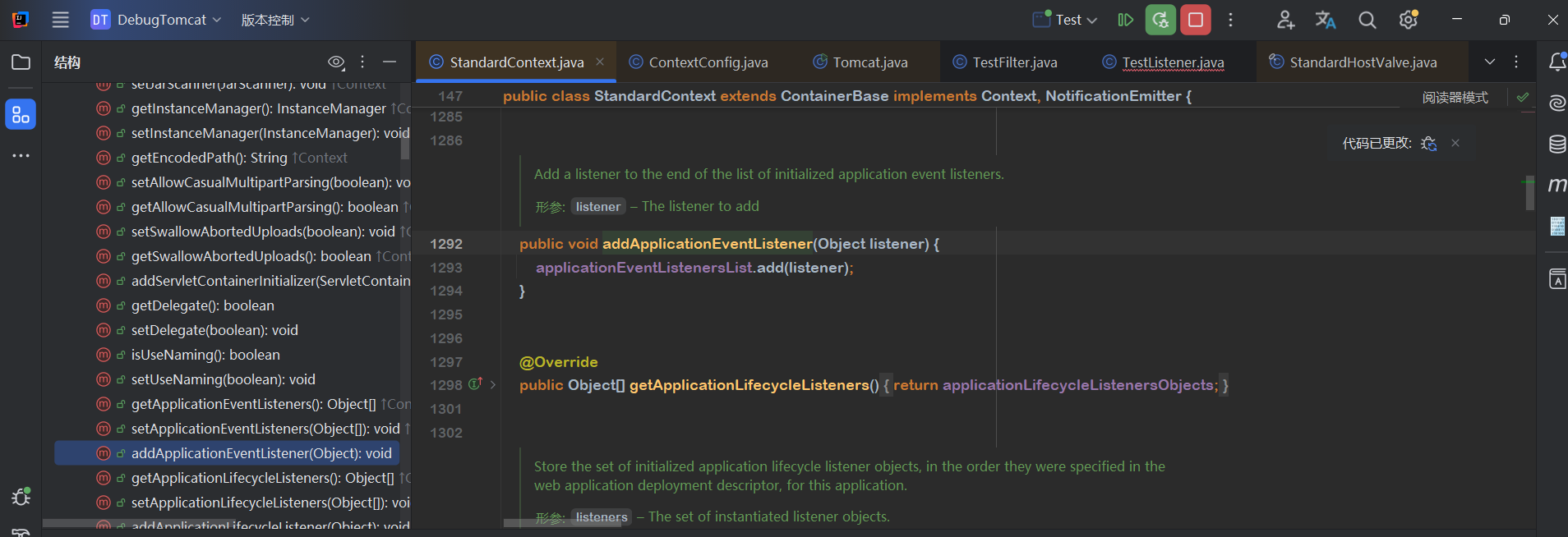The width and height of the screenshot is (1568, 537).
Task: Expand the hidden editor tabs list chevron
Action: coord(1489,62)
